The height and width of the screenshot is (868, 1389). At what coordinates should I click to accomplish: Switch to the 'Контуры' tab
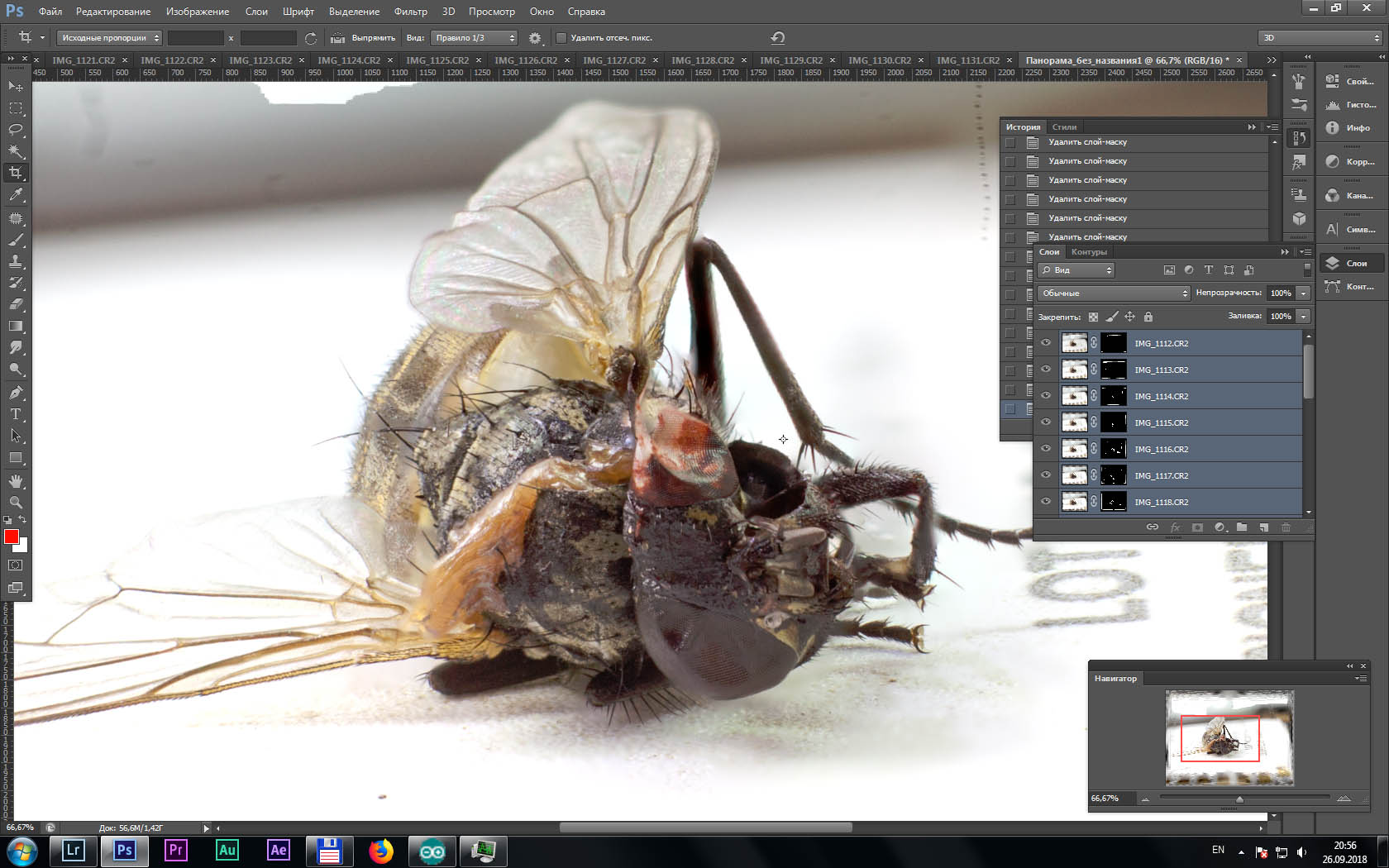click(x=1089, y=252)
